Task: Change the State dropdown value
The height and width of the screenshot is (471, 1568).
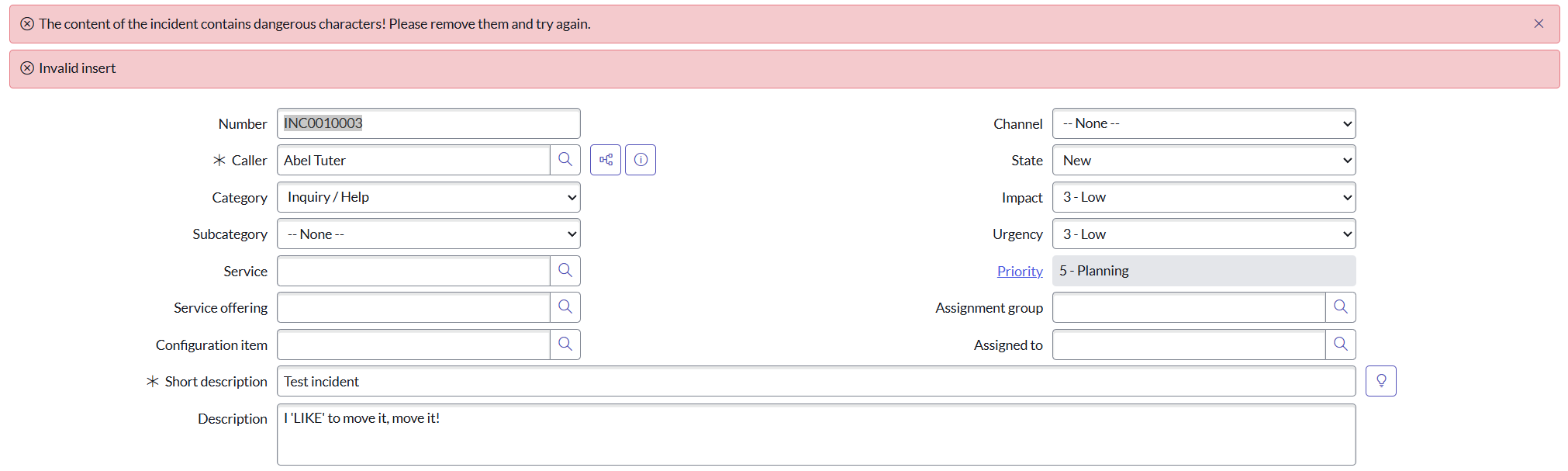Action: [x=1204, y=161]
